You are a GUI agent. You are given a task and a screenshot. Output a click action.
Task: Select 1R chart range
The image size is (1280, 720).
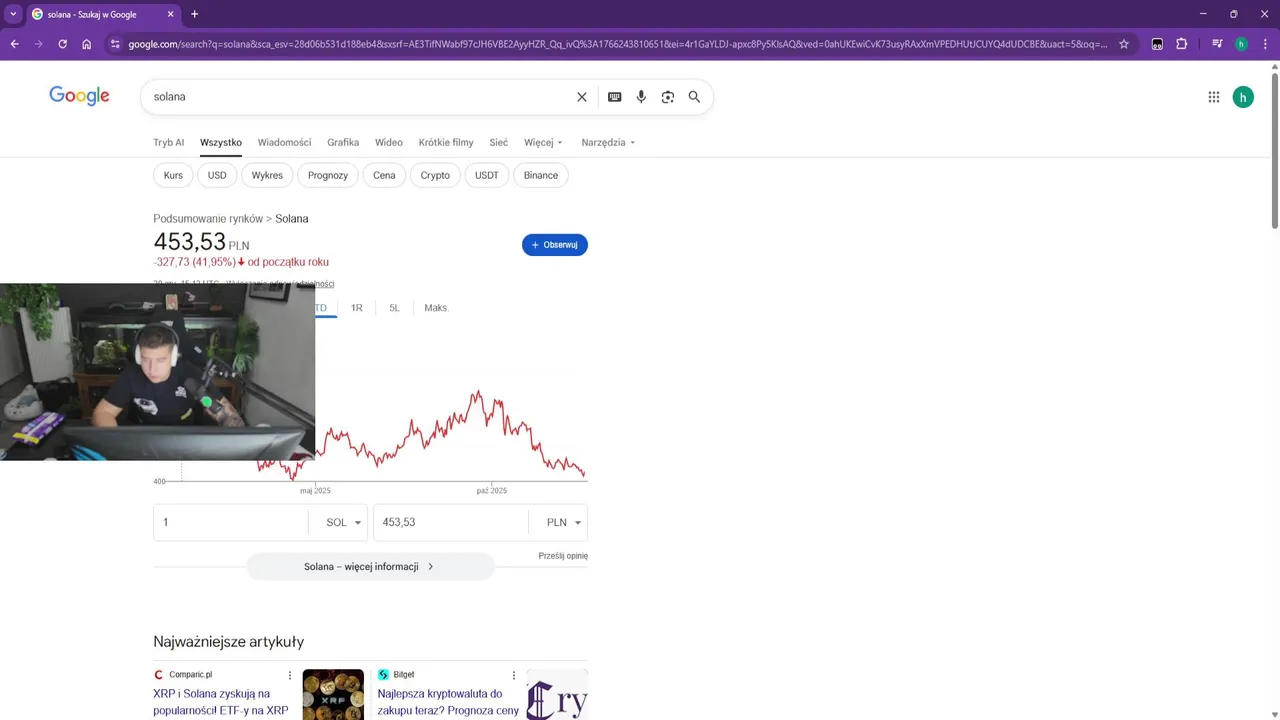pos(357,308)
